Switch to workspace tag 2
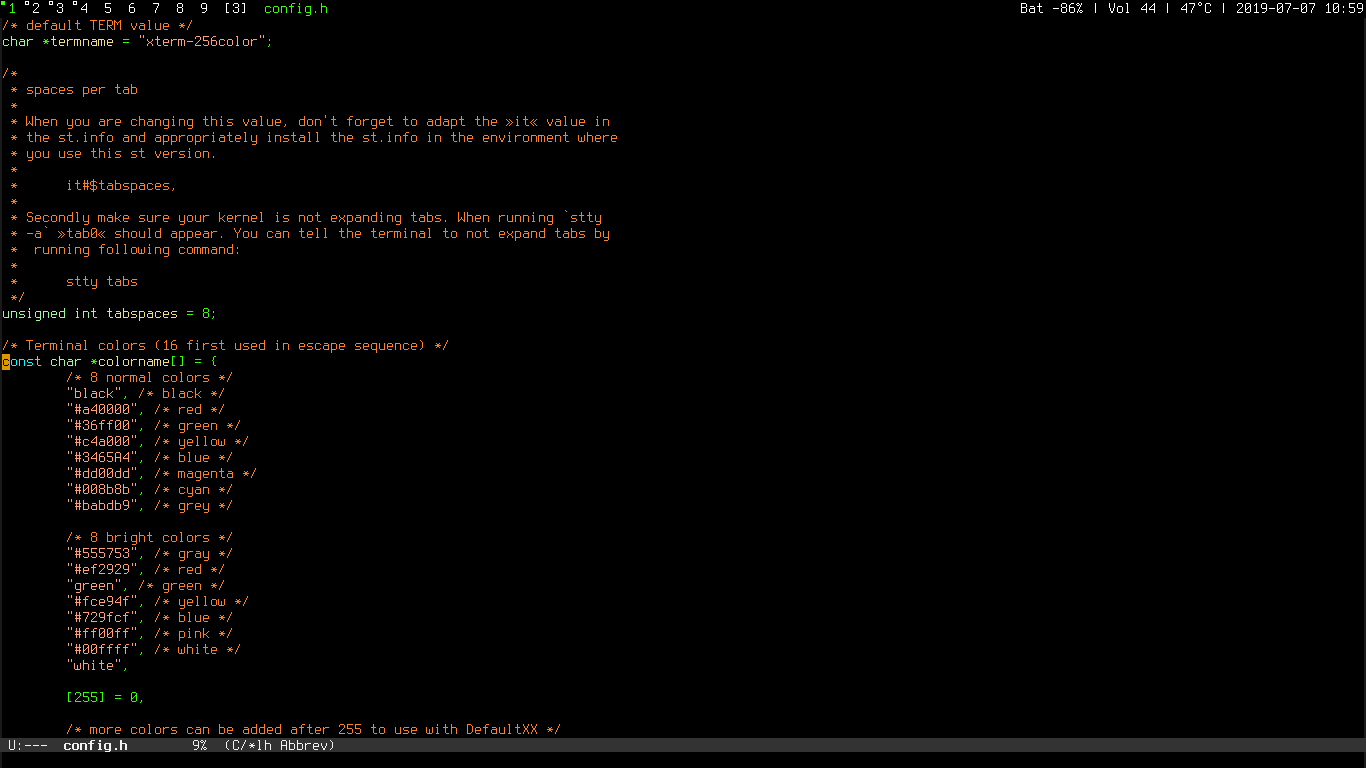 tap(35, 9)
